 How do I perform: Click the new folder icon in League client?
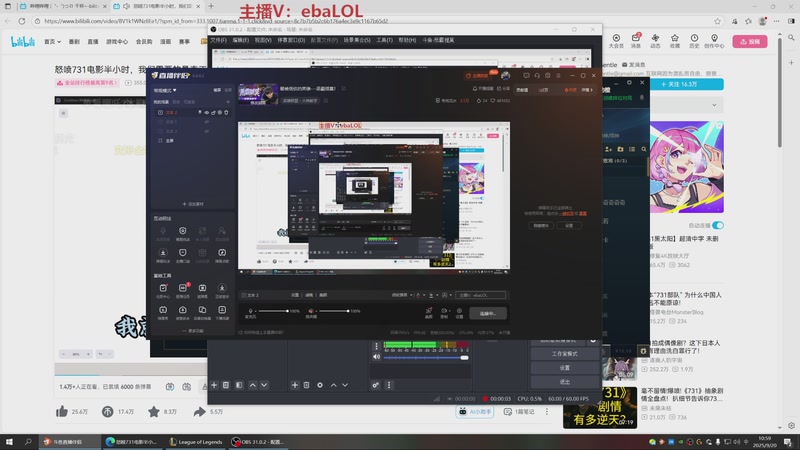(x=620, y=149)
